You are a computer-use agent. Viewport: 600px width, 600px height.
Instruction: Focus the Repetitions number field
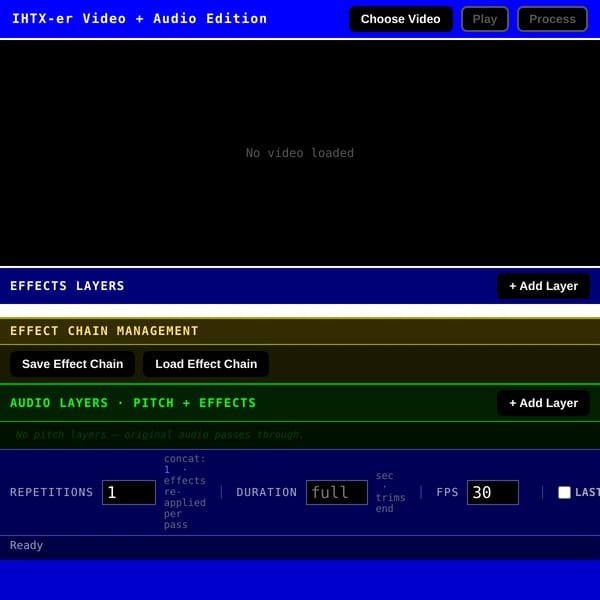[129, 492]
